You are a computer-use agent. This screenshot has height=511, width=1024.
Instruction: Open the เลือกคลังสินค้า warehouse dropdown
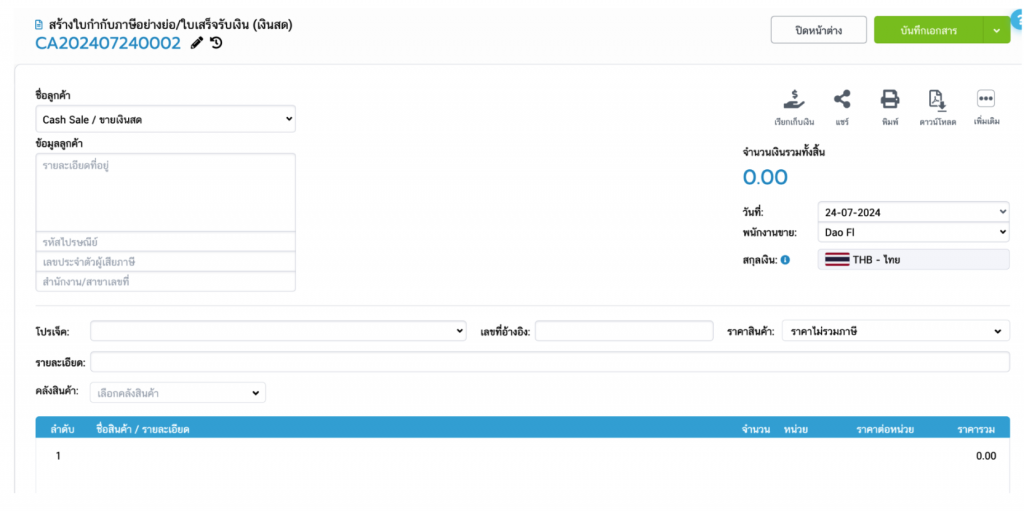178,392
